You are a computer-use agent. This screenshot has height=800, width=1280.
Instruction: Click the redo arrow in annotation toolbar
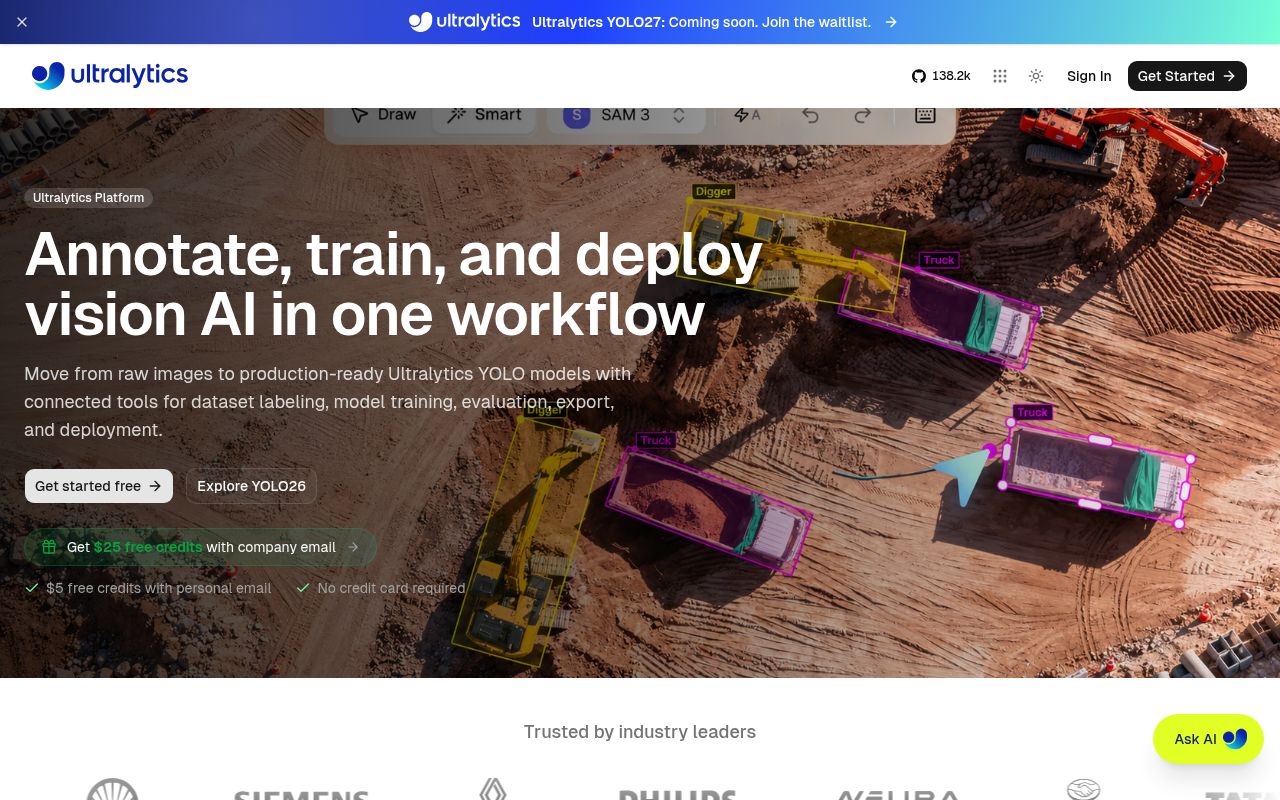point(862,115)
